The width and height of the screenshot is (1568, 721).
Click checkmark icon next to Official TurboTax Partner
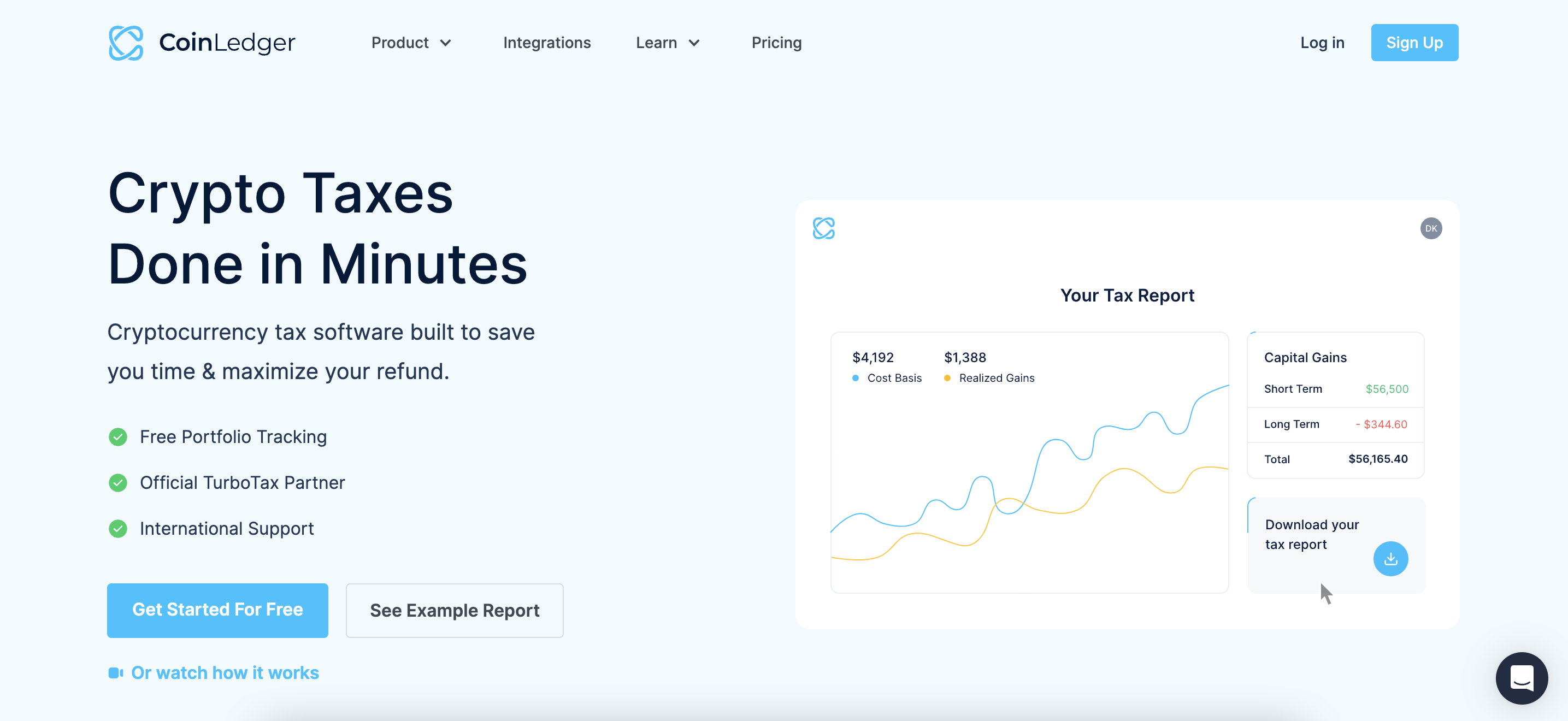tap(118, 482)
